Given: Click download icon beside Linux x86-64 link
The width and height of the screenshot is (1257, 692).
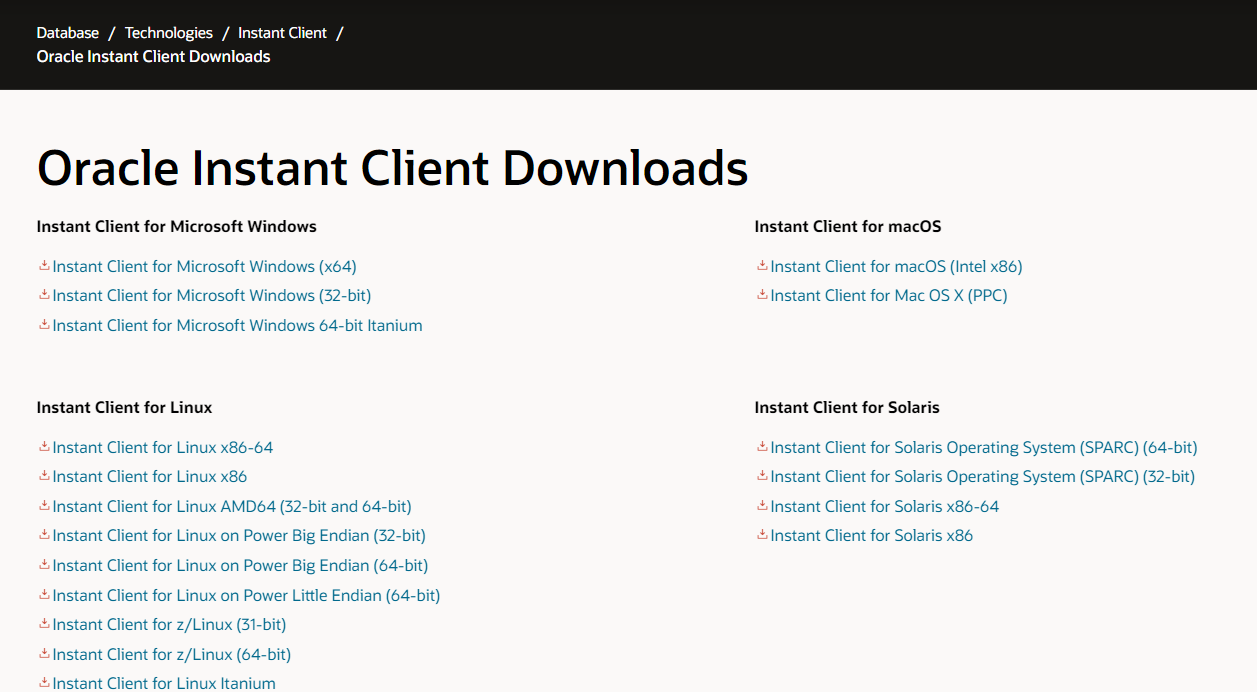Looking at the screenshot, I should click(x=44, y=447).
